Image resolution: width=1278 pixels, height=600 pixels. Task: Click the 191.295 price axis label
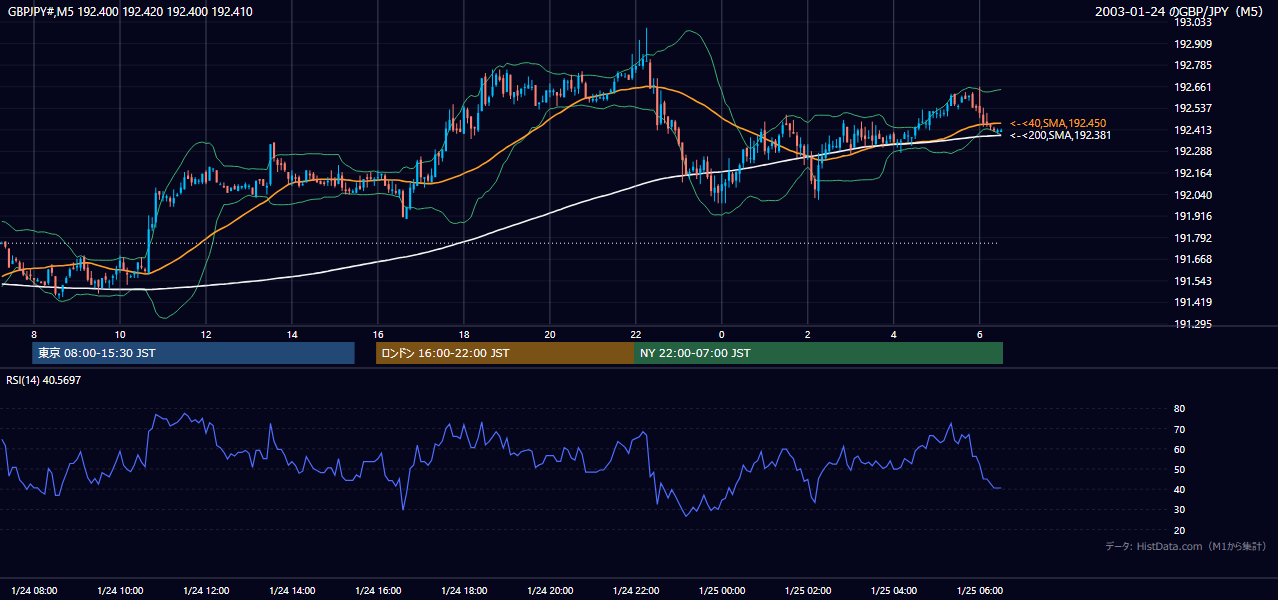click(x=1193, y=324)
